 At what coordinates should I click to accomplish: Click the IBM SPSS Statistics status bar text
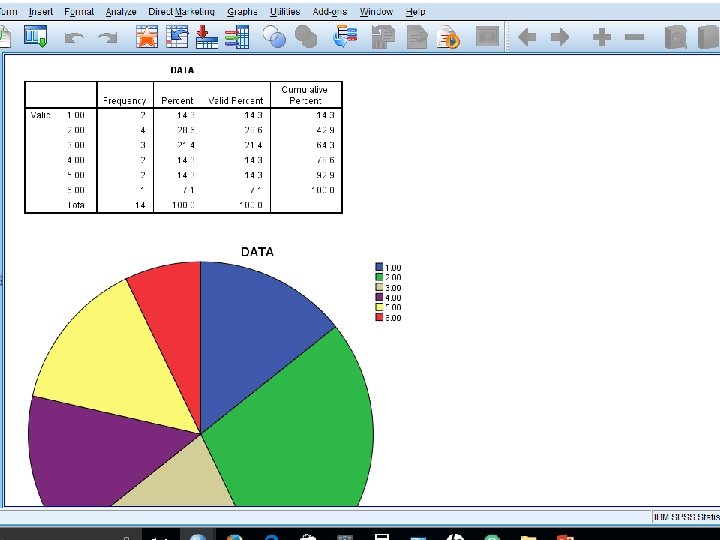click(686, 517)
